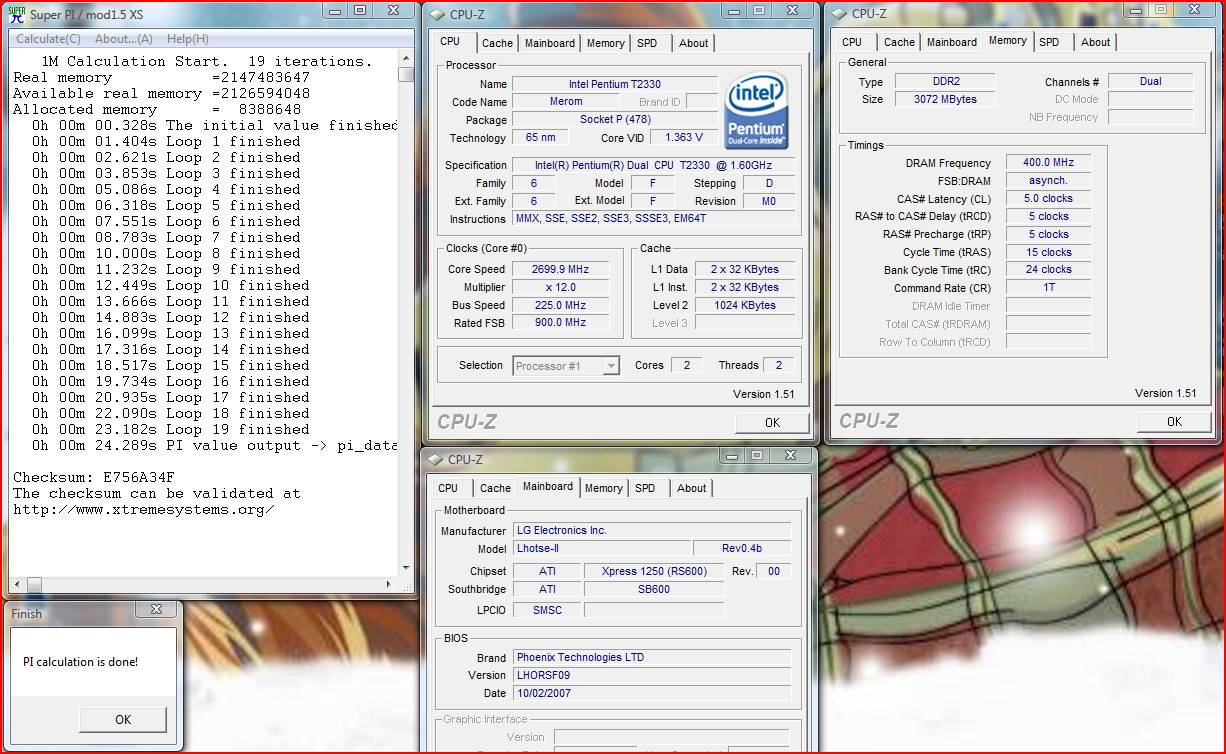Switch to SPD tab in bottom CPU-Z window

point(645,488)
